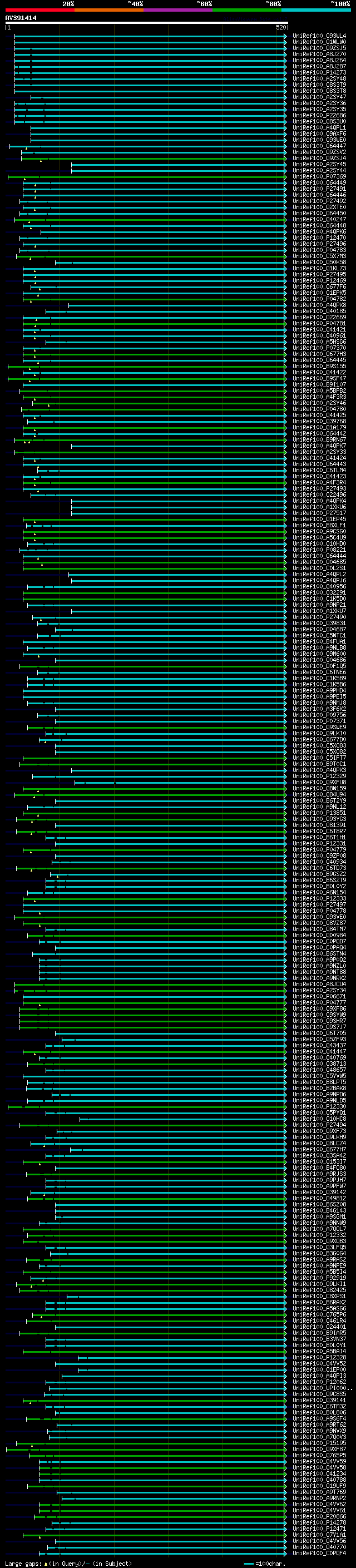The image size is (356, 1568).
Task: Select label UniRef100_A1XKU6
Action: 319,507
